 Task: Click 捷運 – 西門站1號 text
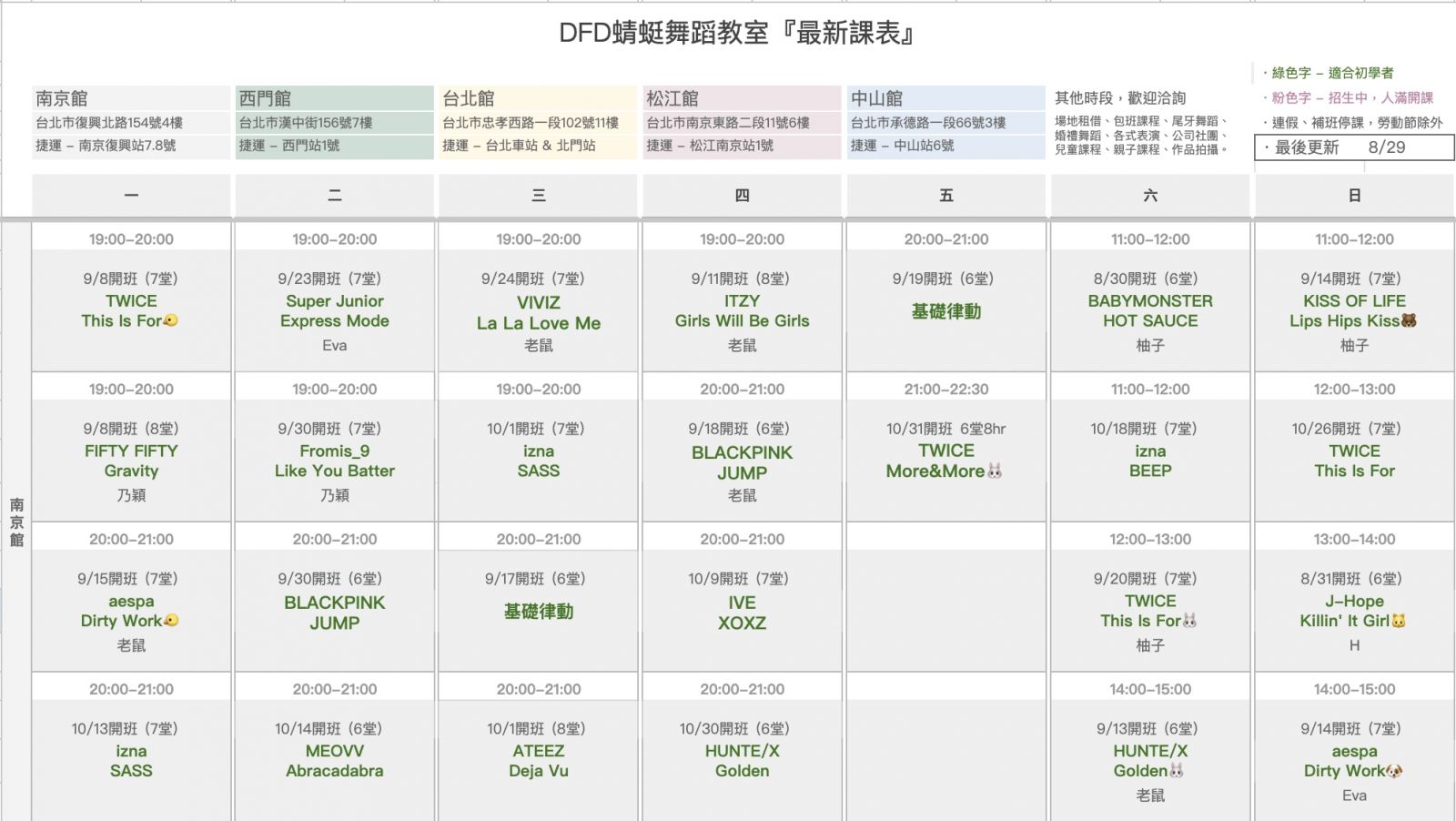[289, 146]
